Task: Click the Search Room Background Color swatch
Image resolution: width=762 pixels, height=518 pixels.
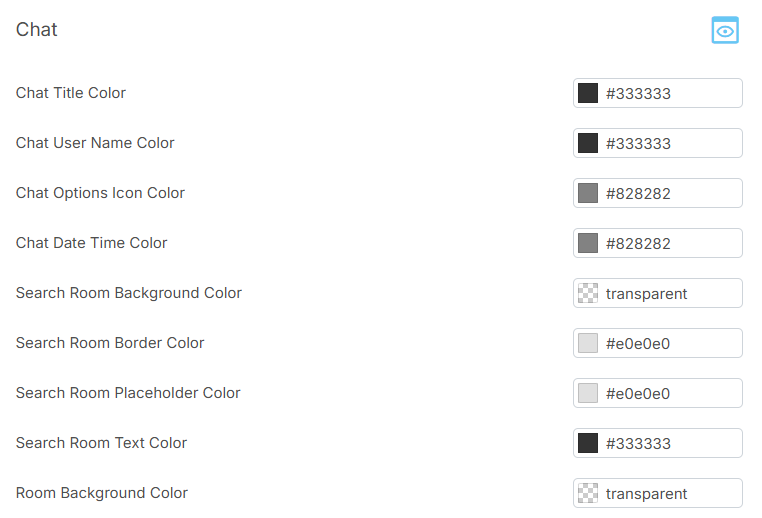Action: 588,293
